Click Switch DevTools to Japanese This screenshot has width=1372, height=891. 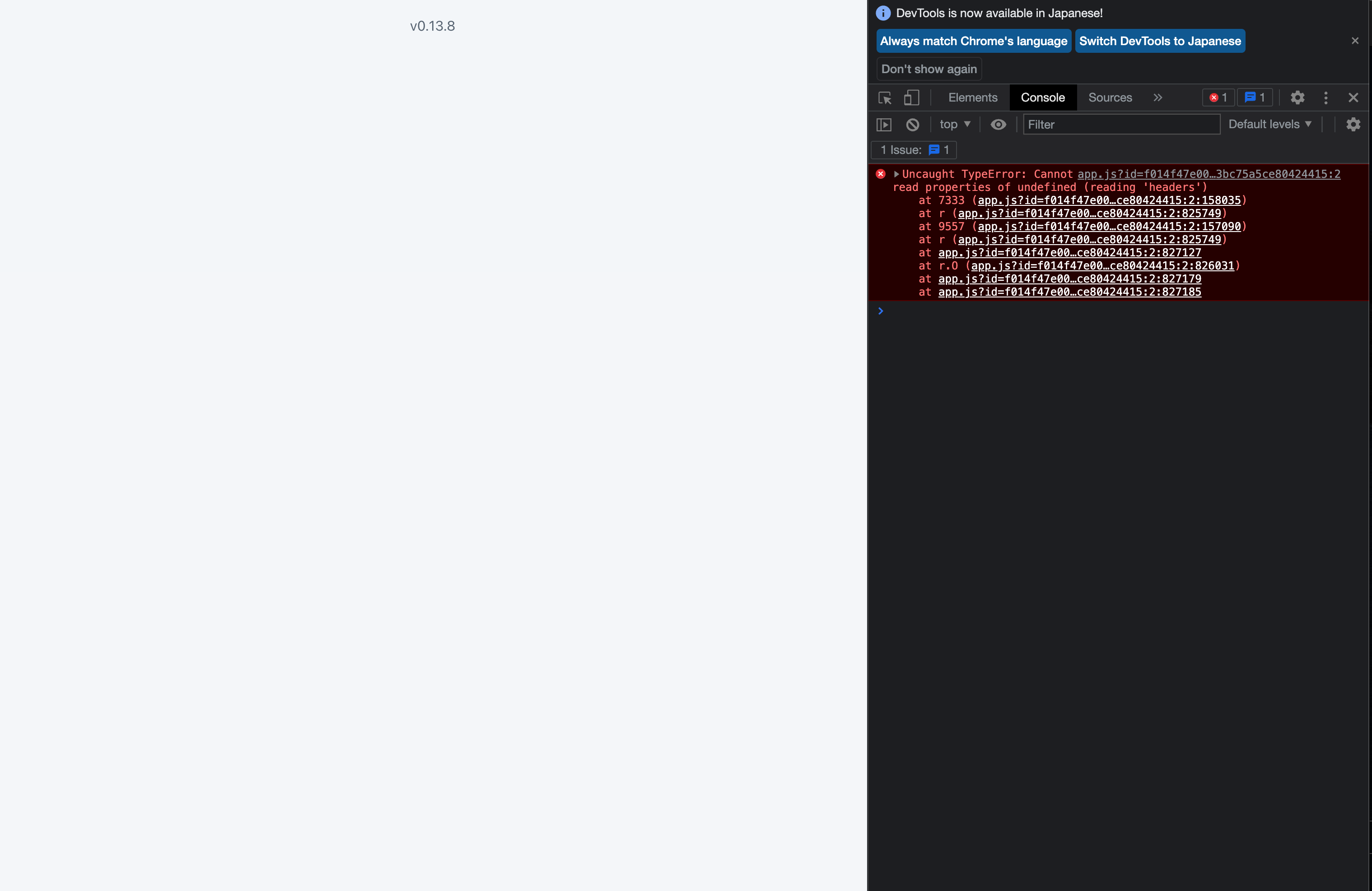1160,40
